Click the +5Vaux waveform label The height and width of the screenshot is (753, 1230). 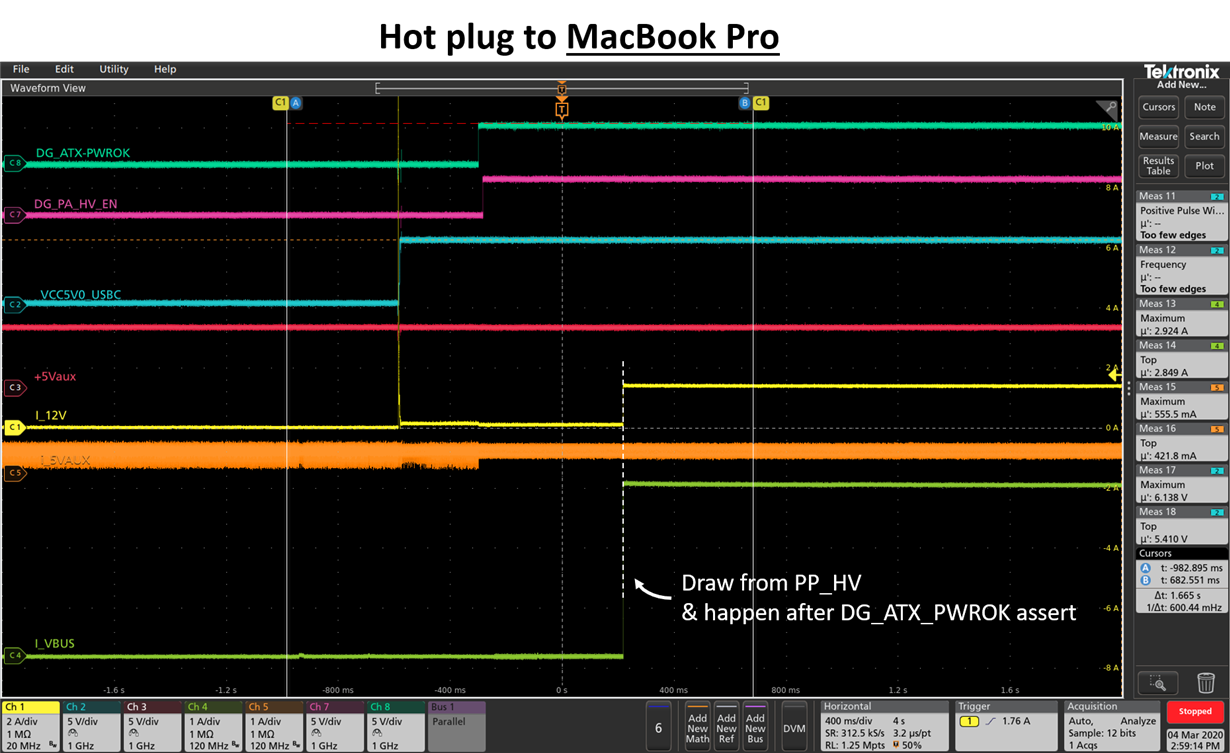(54, 377)
